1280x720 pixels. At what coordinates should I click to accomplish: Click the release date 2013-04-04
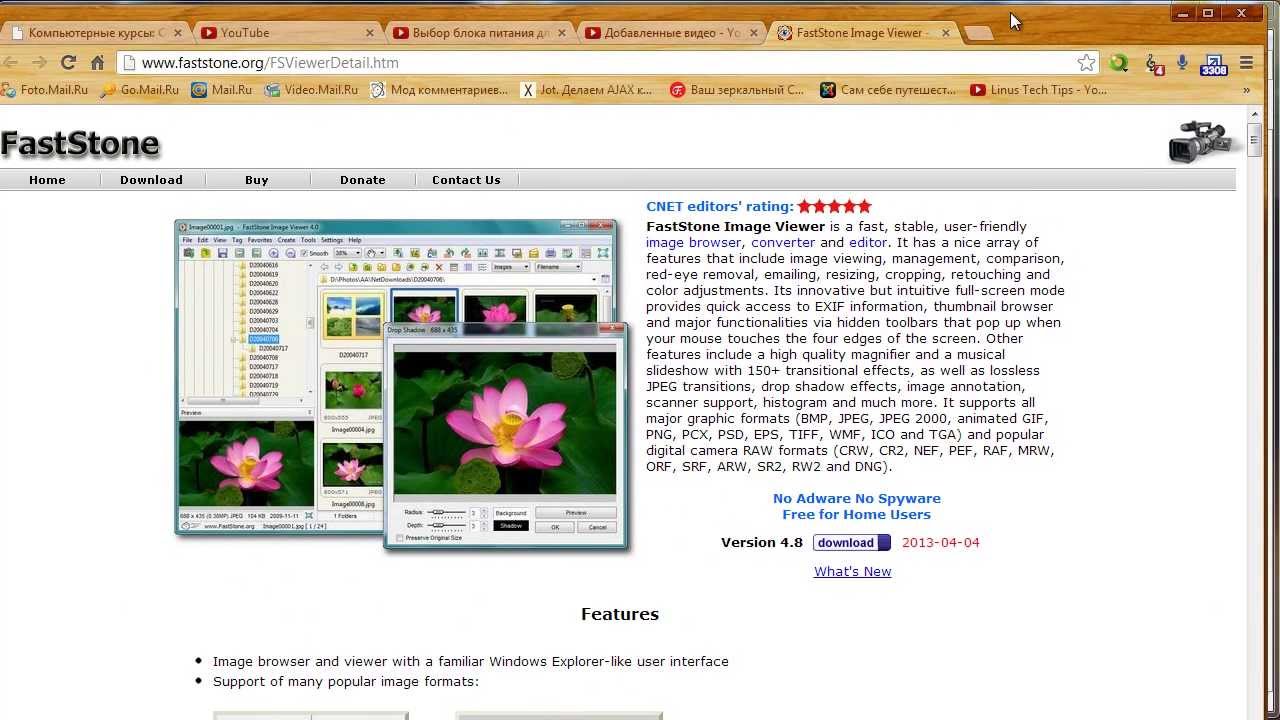941,543
